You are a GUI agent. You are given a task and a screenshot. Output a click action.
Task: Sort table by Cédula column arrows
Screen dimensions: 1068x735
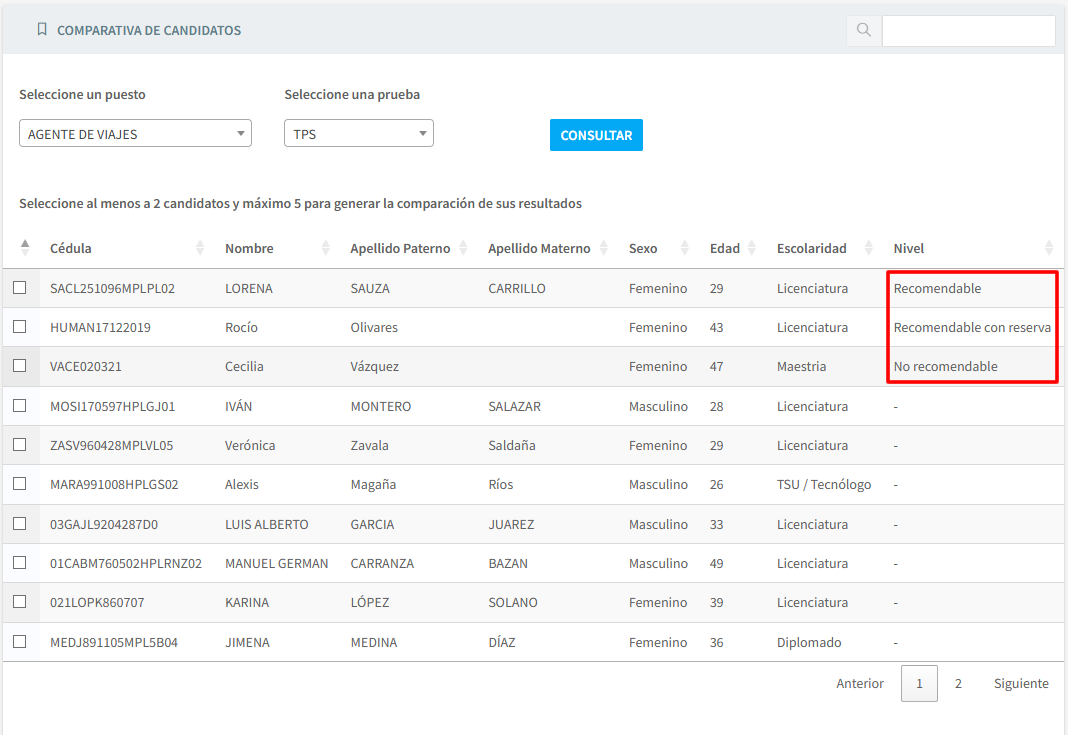pyautogui.click(x=200, y=248)
